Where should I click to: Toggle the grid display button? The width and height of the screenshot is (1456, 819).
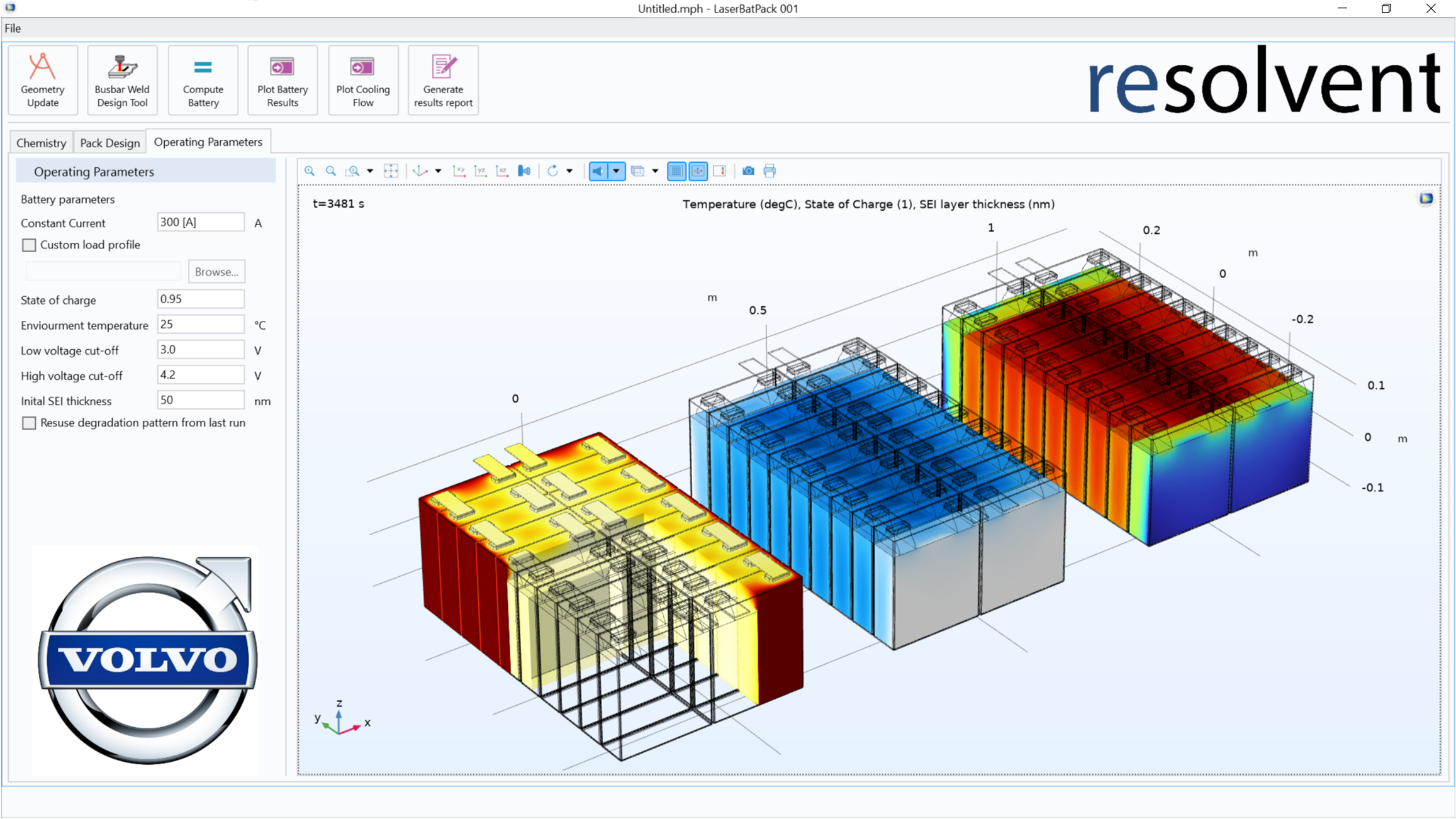coord(676,171)
